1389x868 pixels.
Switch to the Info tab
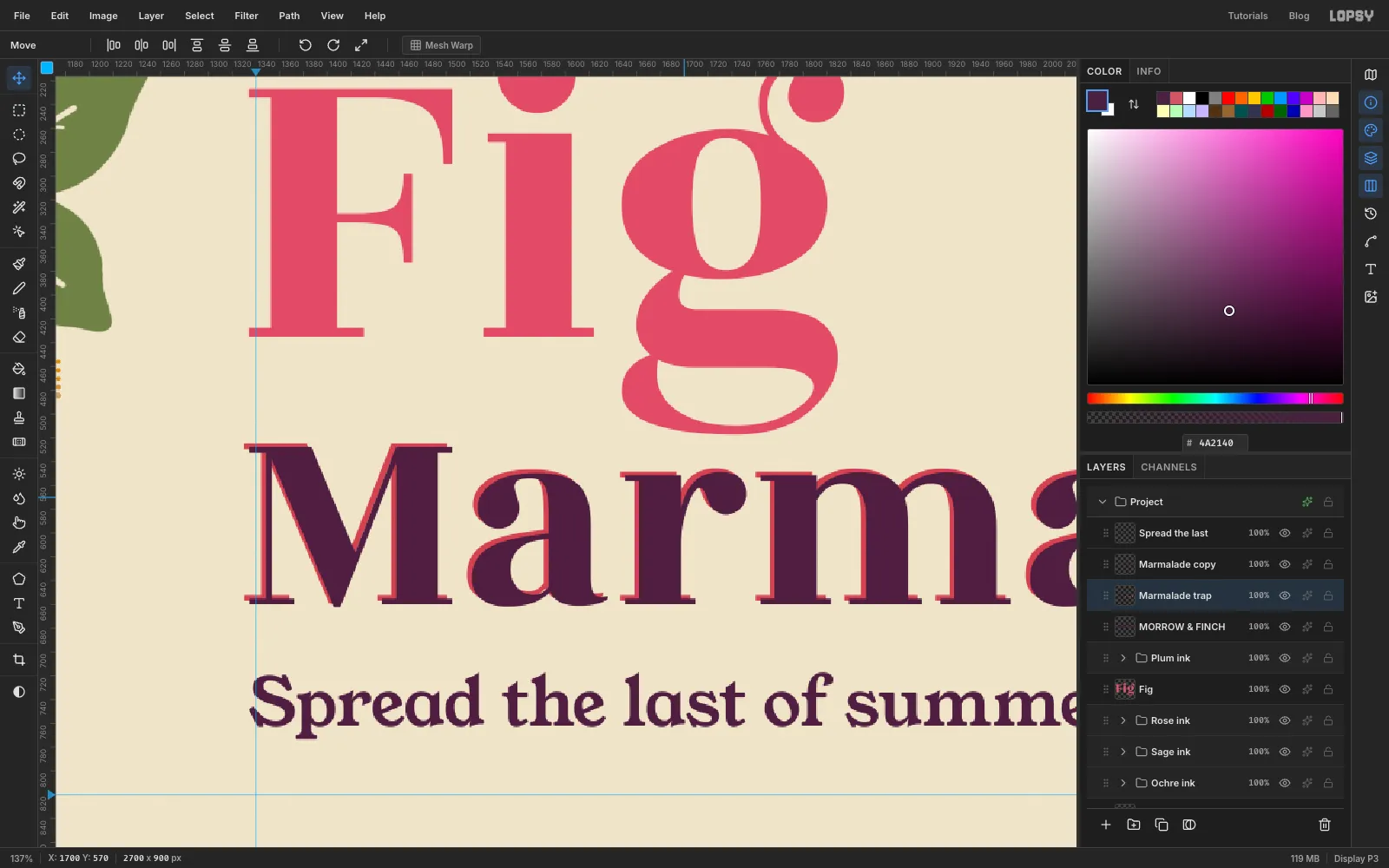(x=1149, y=71)
